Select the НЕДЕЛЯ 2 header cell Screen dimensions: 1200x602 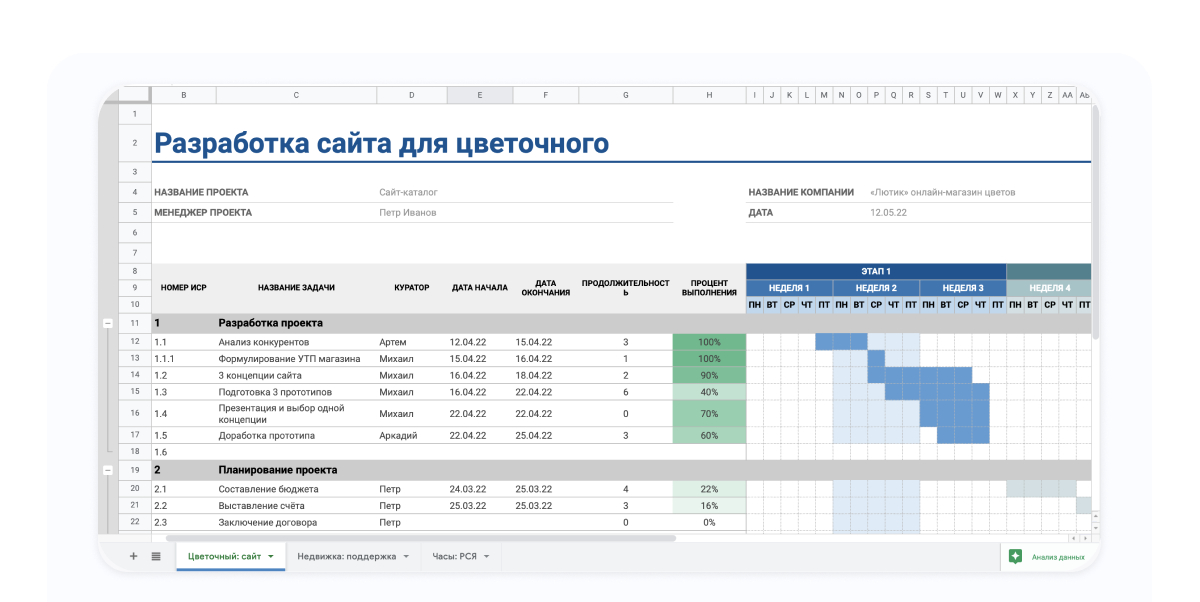876,288
